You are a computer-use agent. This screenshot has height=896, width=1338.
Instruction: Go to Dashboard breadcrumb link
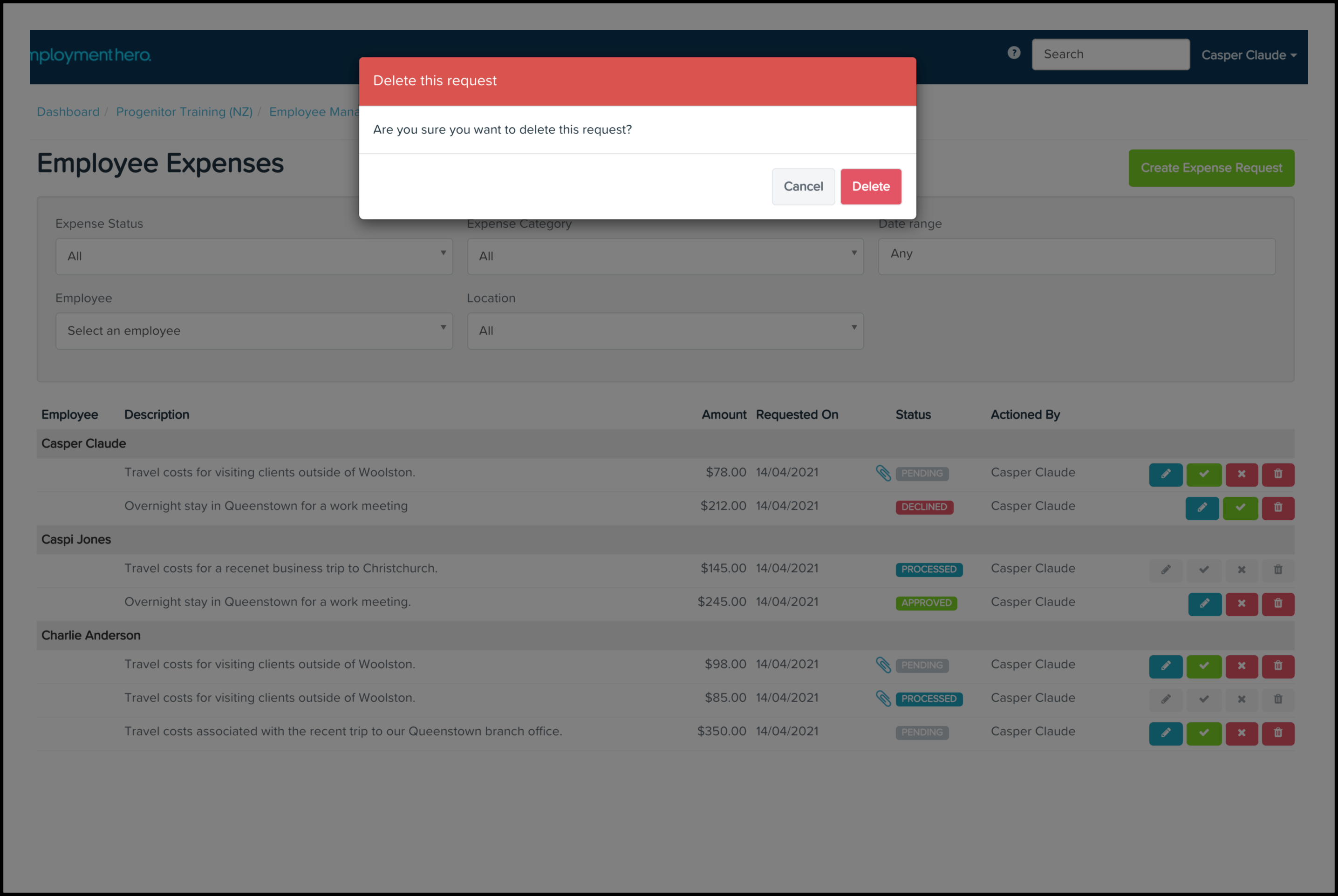tap(68, 112)
